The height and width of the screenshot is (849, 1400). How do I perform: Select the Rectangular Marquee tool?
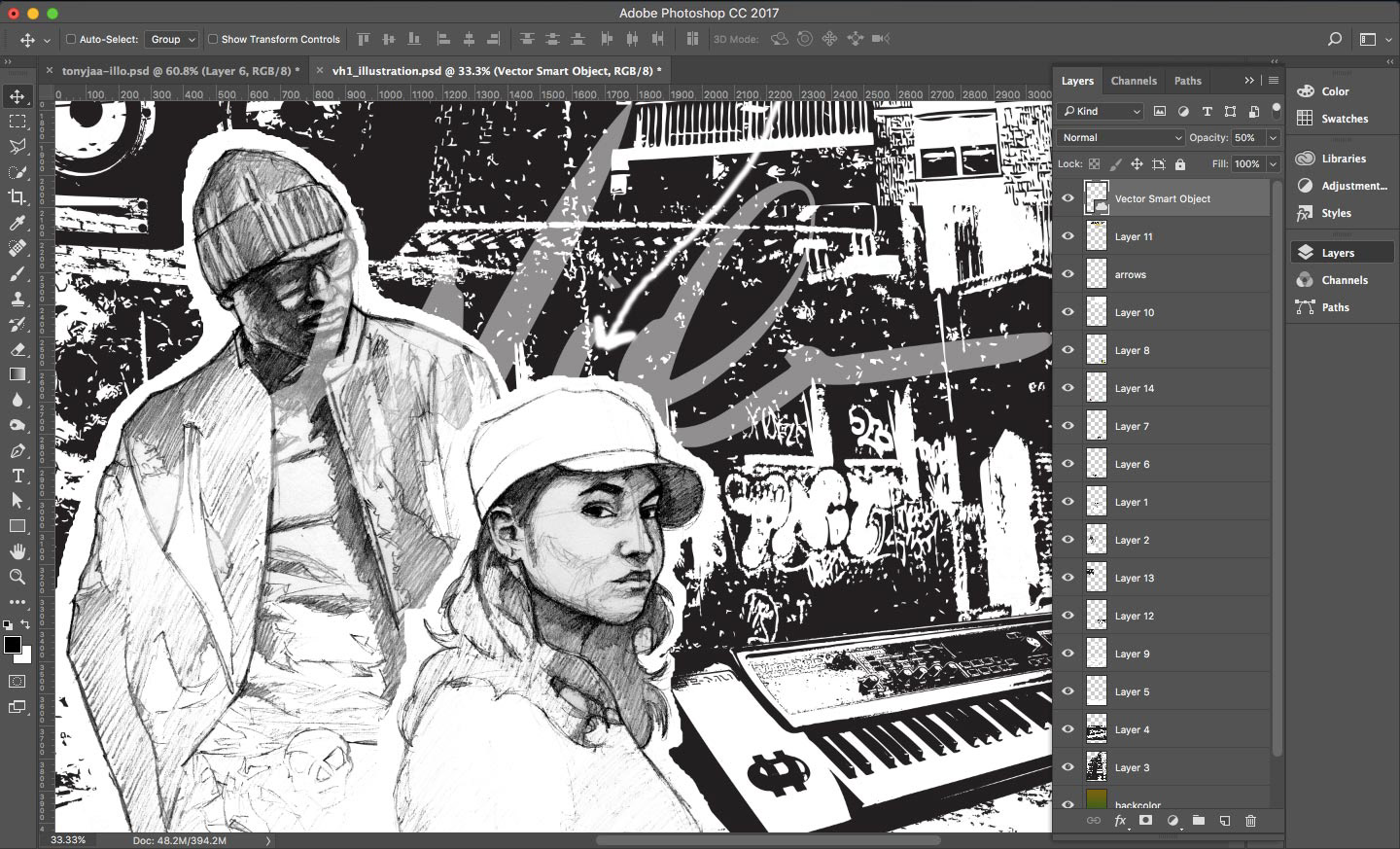pyautogui.click(x=17, y=122)
